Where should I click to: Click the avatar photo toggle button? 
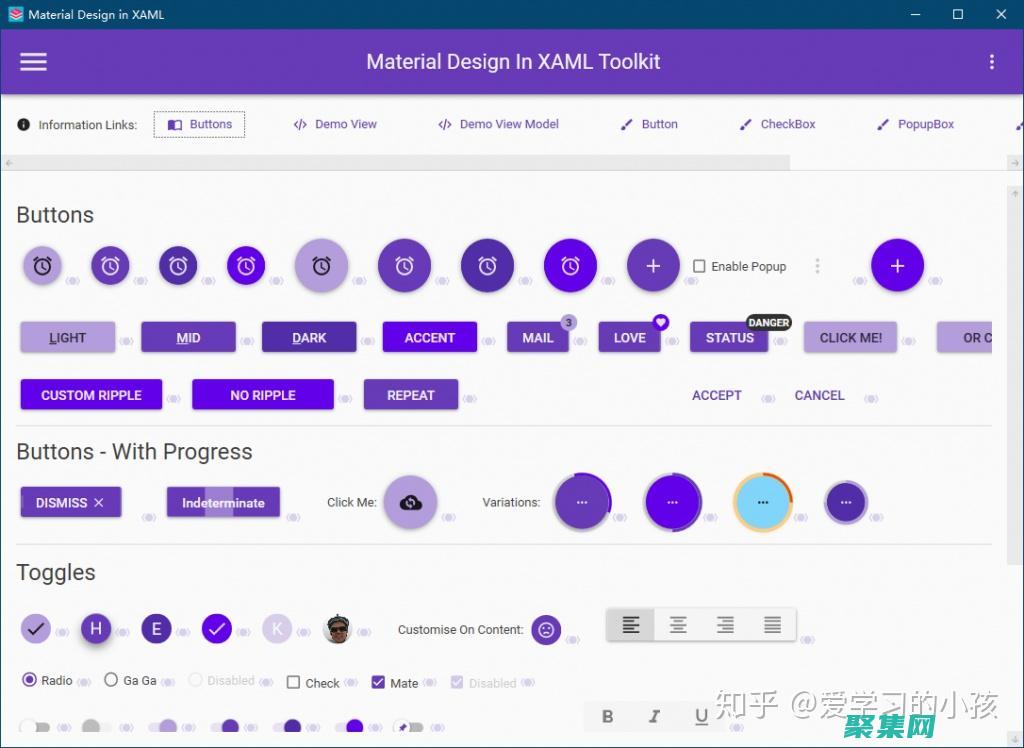pos(338,629)
